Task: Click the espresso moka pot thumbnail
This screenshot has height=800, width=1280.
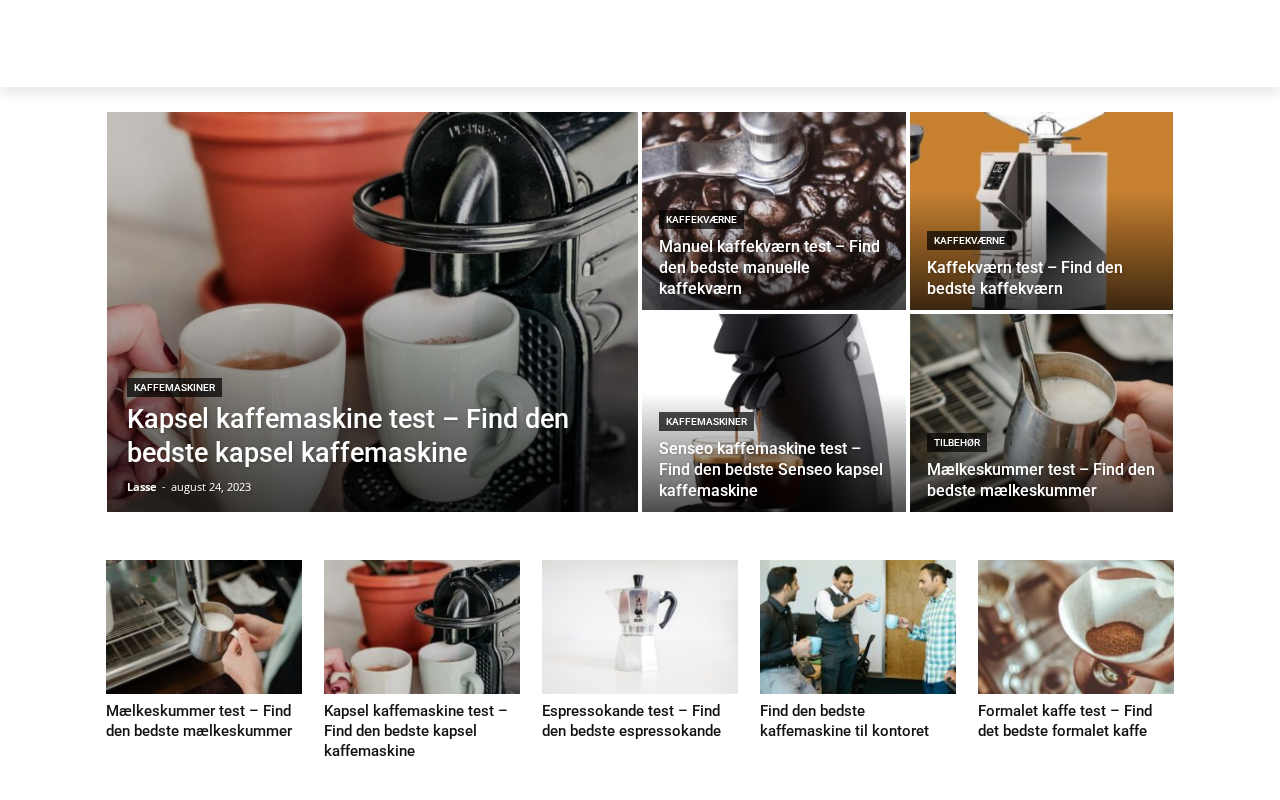Action: [640, 627]
